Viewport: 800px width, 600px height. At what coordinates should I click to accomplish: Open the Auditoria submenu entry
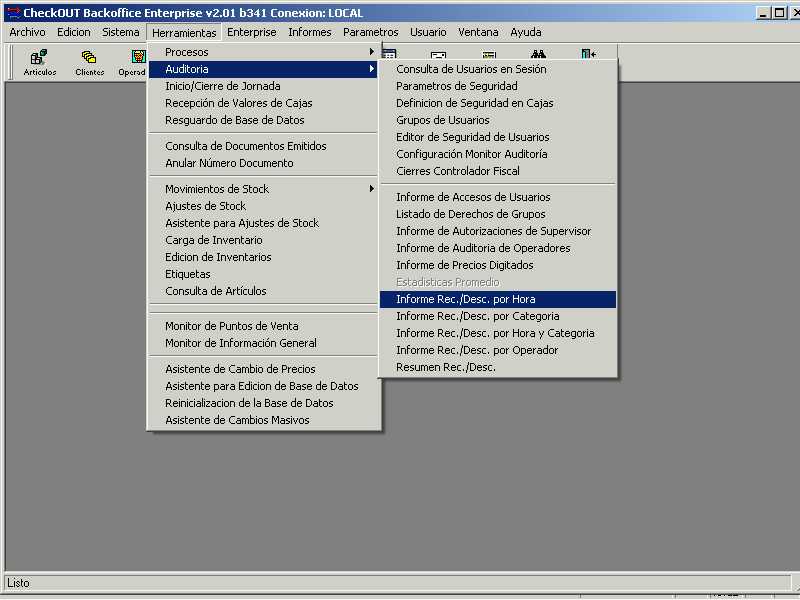(263, 69)
